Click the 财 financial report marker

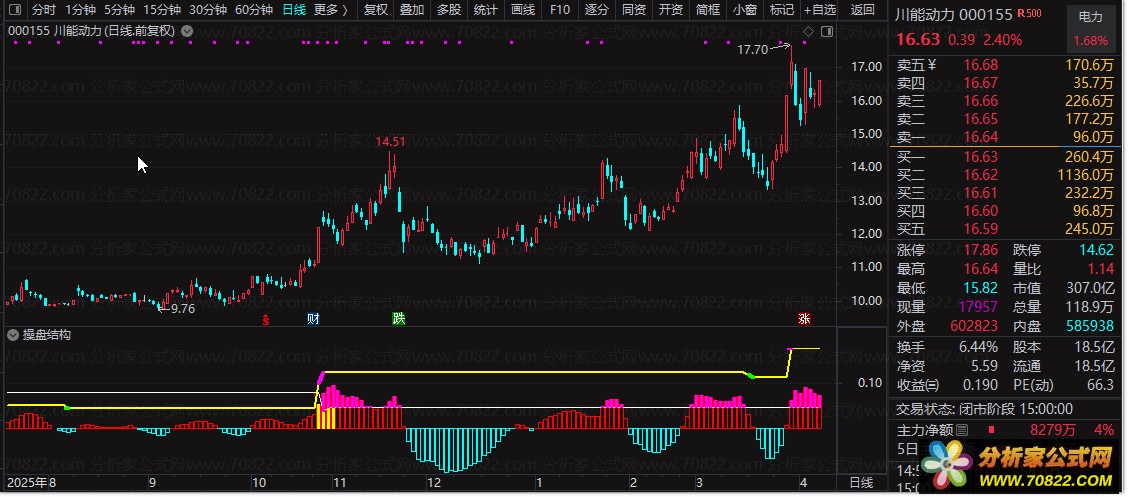pos(312,319)
